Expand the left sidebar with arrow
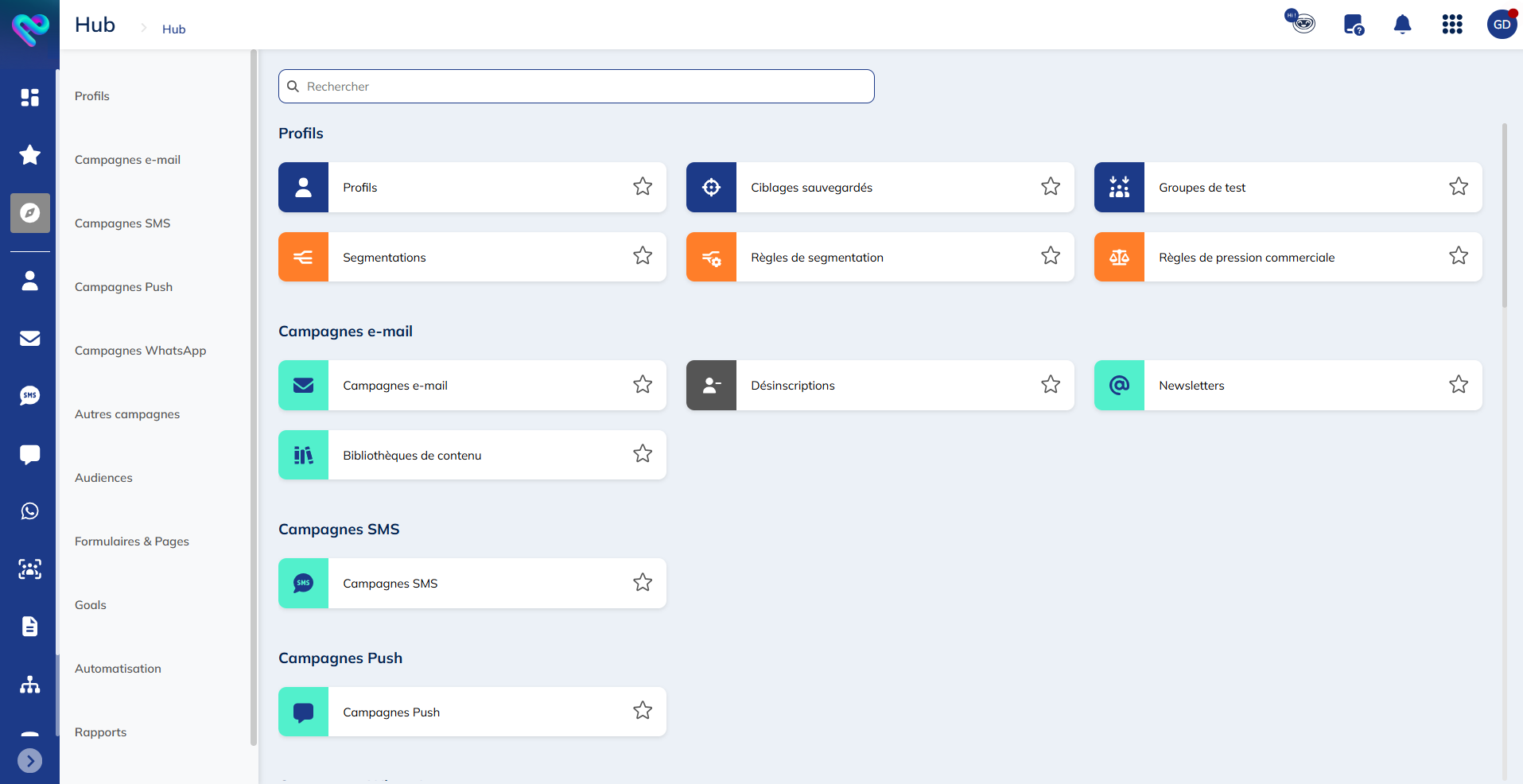This screenshot has width=1523, height=784. coord(29,761)
